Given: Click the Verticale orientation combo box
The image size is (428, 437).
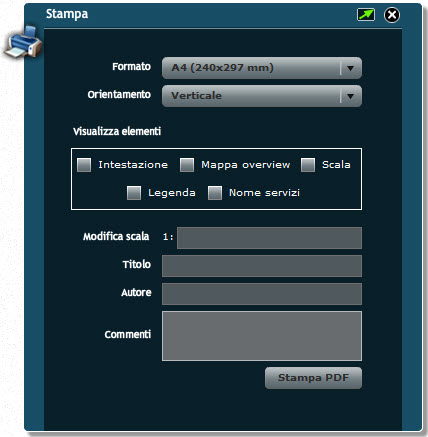Looking at the screenshot, I should [x=262, y=96].
